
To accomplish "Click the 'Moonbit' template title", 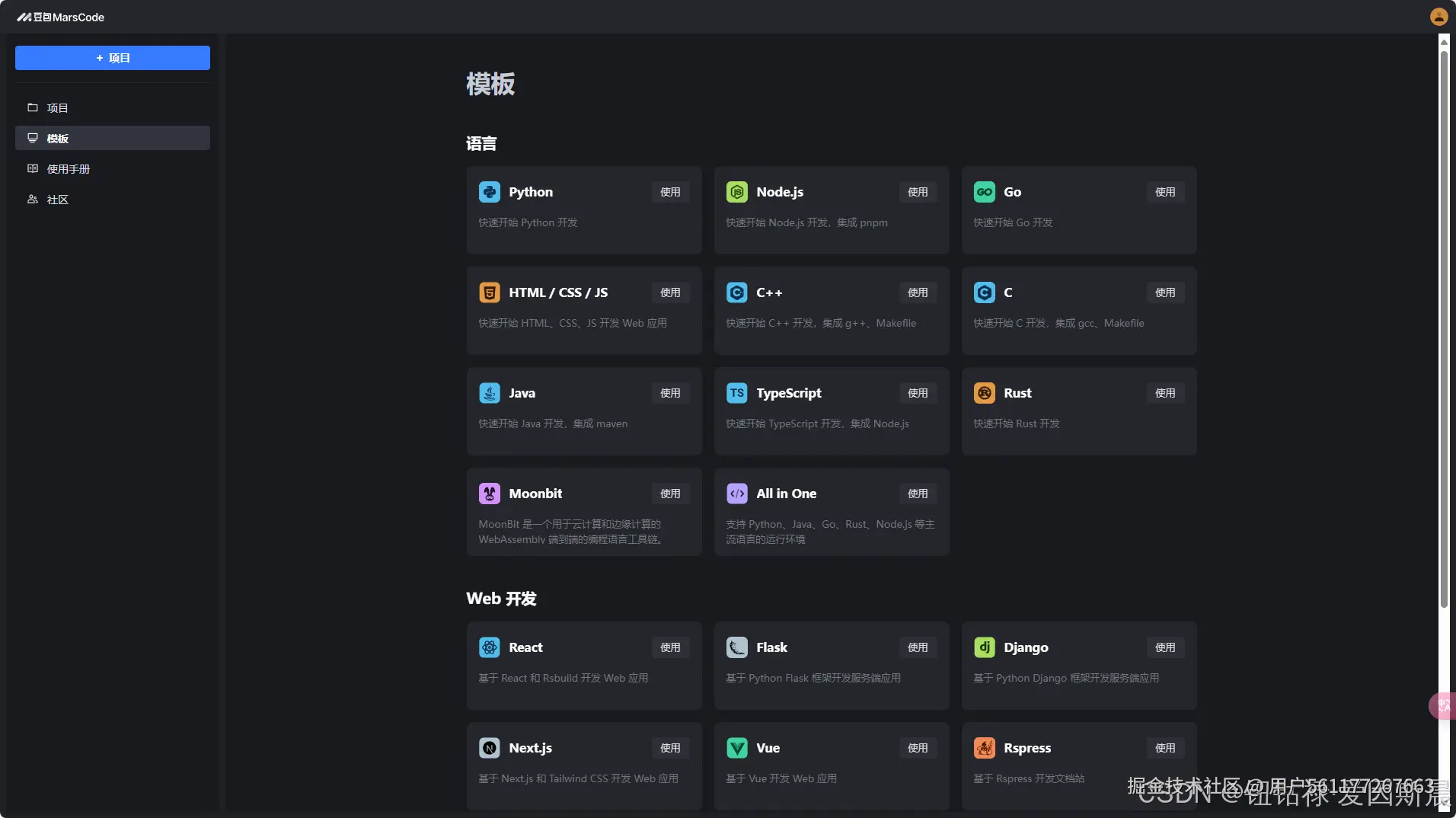I will pyautogui.click(x=535, y=494).
